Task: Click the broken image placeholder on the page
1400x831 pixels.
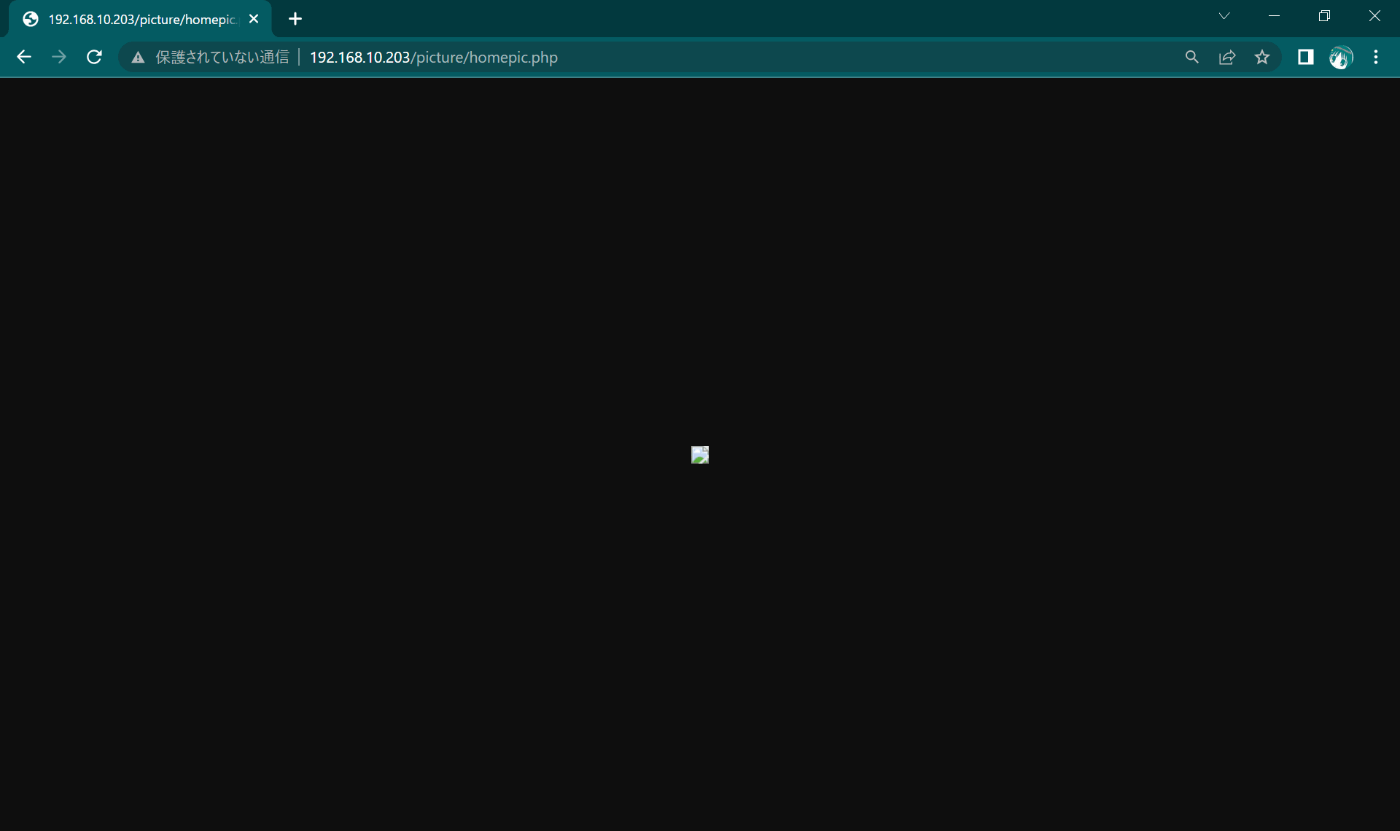Action: tap(700, 455)
